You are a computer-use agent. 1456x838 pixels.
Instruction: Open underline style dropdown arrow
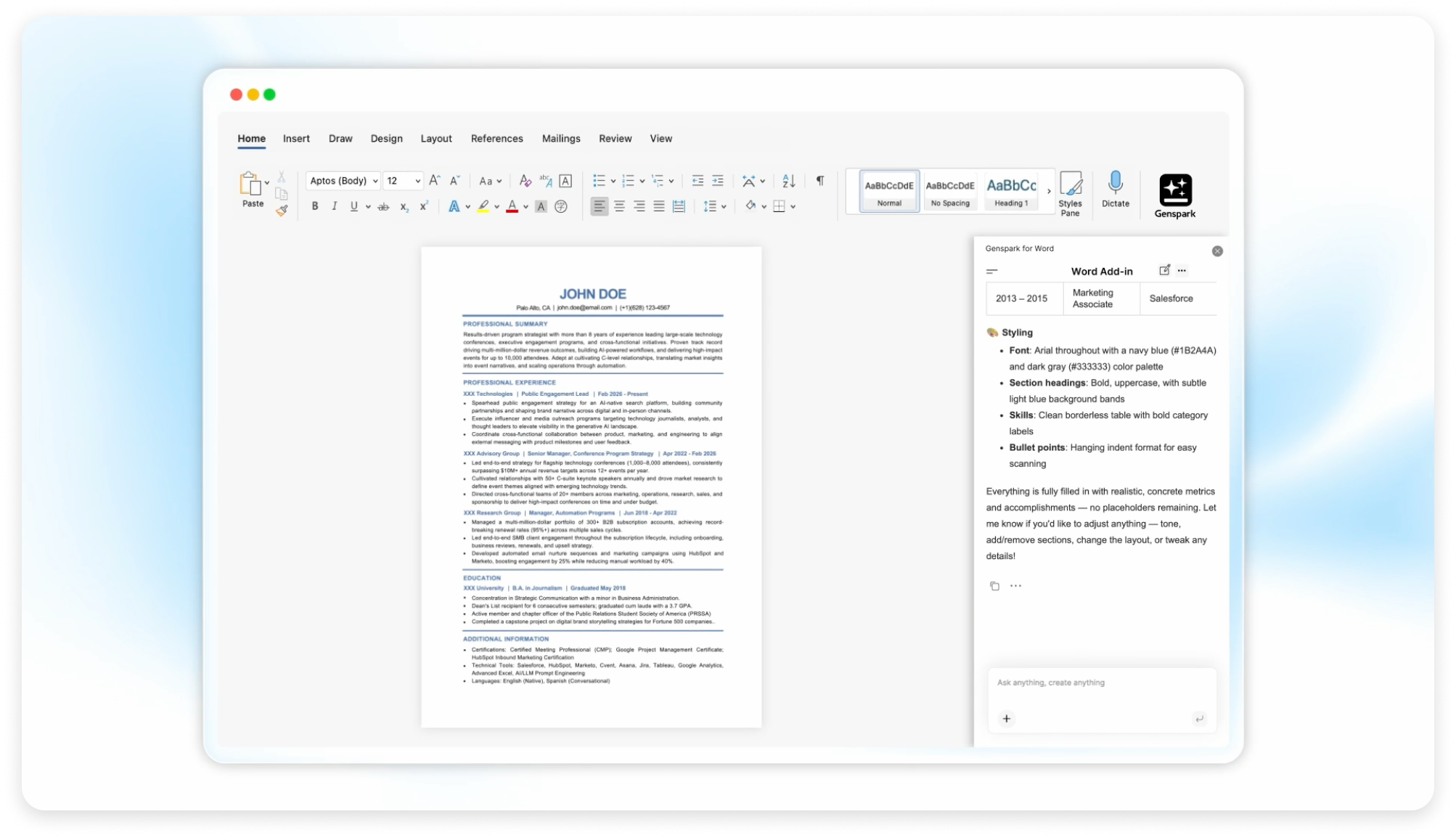click(x=368, y=207)
